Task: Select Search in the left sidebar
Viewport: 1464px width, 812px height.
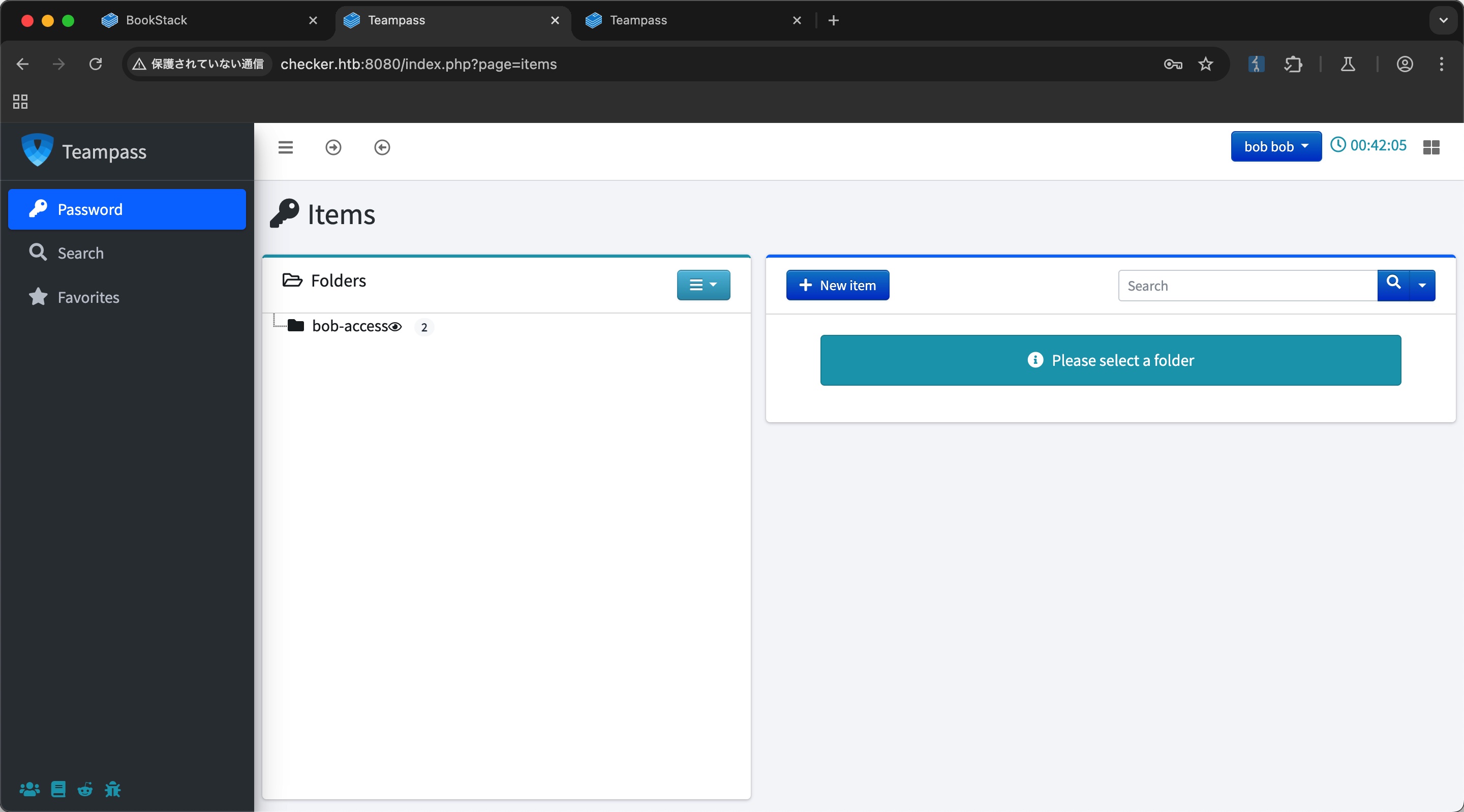Action: pos(80,253)
